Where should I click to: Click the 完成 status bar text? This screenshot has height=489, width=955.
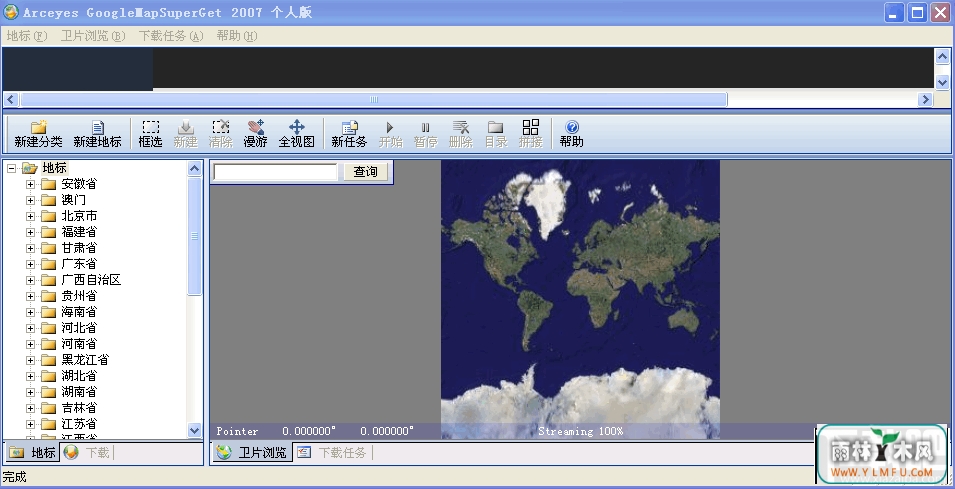click(15, 477)
